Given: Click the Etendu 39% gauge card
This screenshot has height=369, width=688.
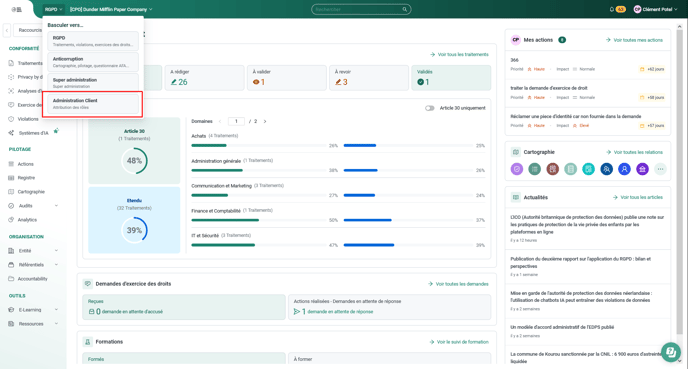Looking at the screenshot, I should [134, 220].
